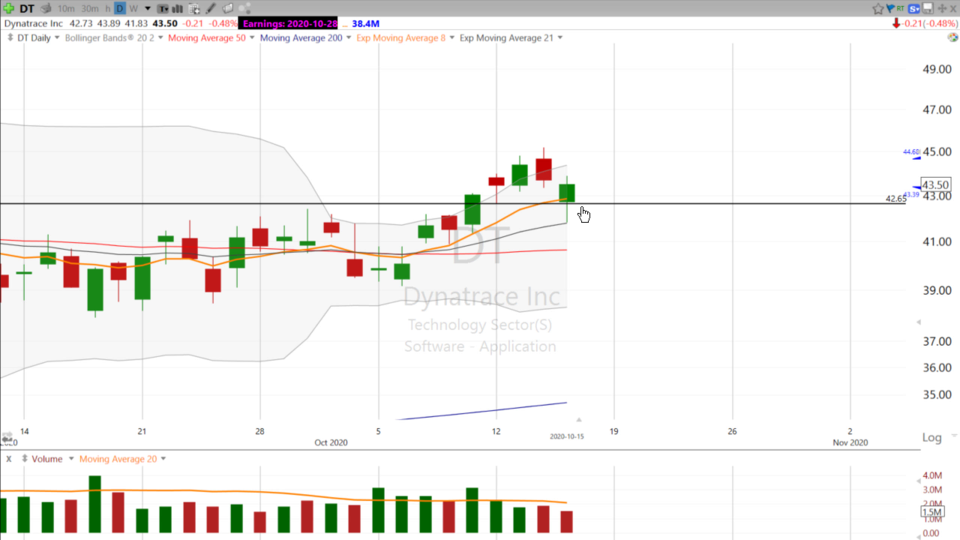Viewport: 960px width, 540px height.
Task: Click the 38.4M blue value
Action: pos(366,23)
